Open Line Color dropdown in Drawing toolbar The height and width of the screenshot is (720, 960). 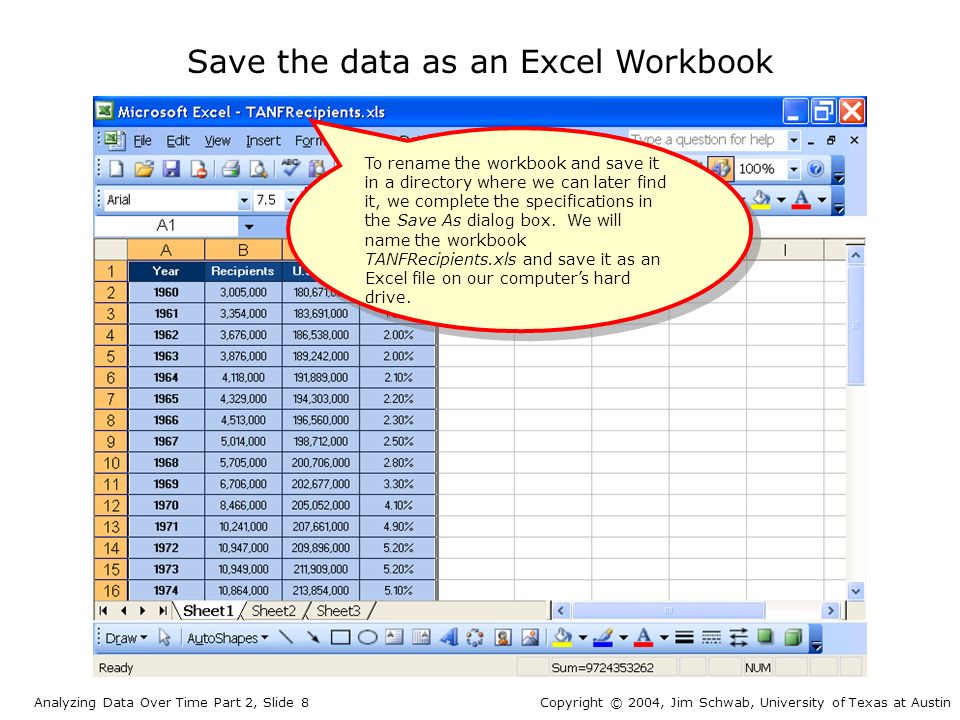pyautogui.click(x=623, y=638)
